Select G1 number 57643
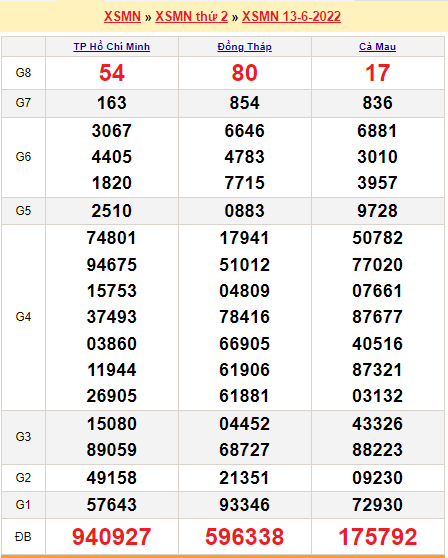Screen dimensions: 448x558 tap(112, 505)
